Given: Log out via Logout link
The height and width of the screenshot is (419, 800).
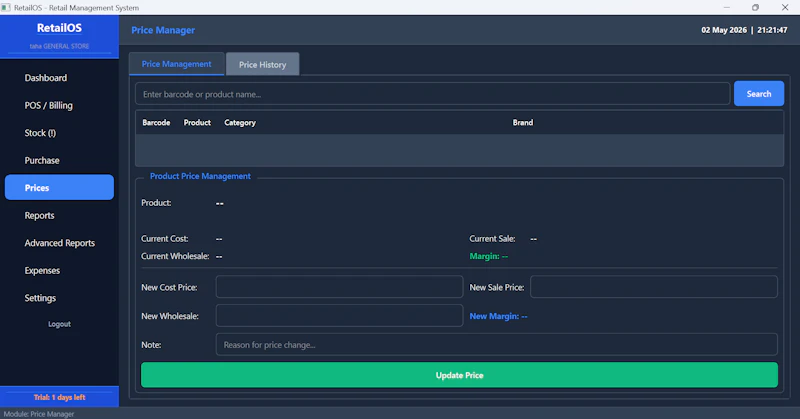Looking at the screenshot, I should pos(59,324).
